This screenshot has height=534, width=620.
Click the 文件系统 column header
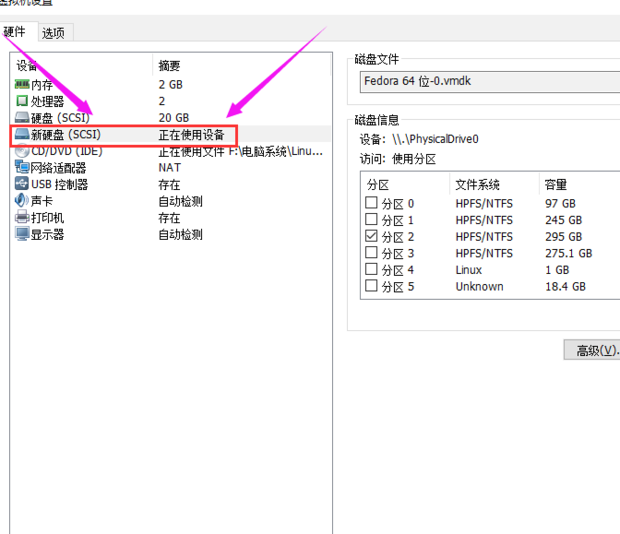(x=478, y=185)
